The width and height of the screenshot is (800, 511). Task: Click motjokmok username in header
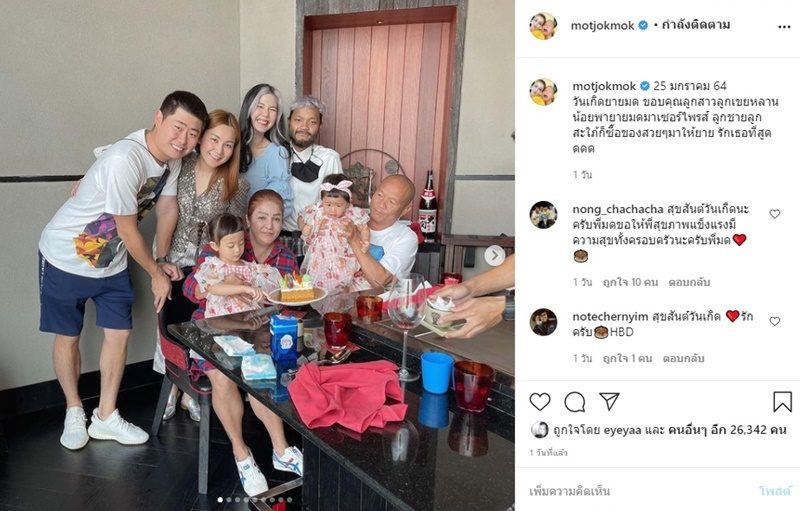(x=602, y=25)
